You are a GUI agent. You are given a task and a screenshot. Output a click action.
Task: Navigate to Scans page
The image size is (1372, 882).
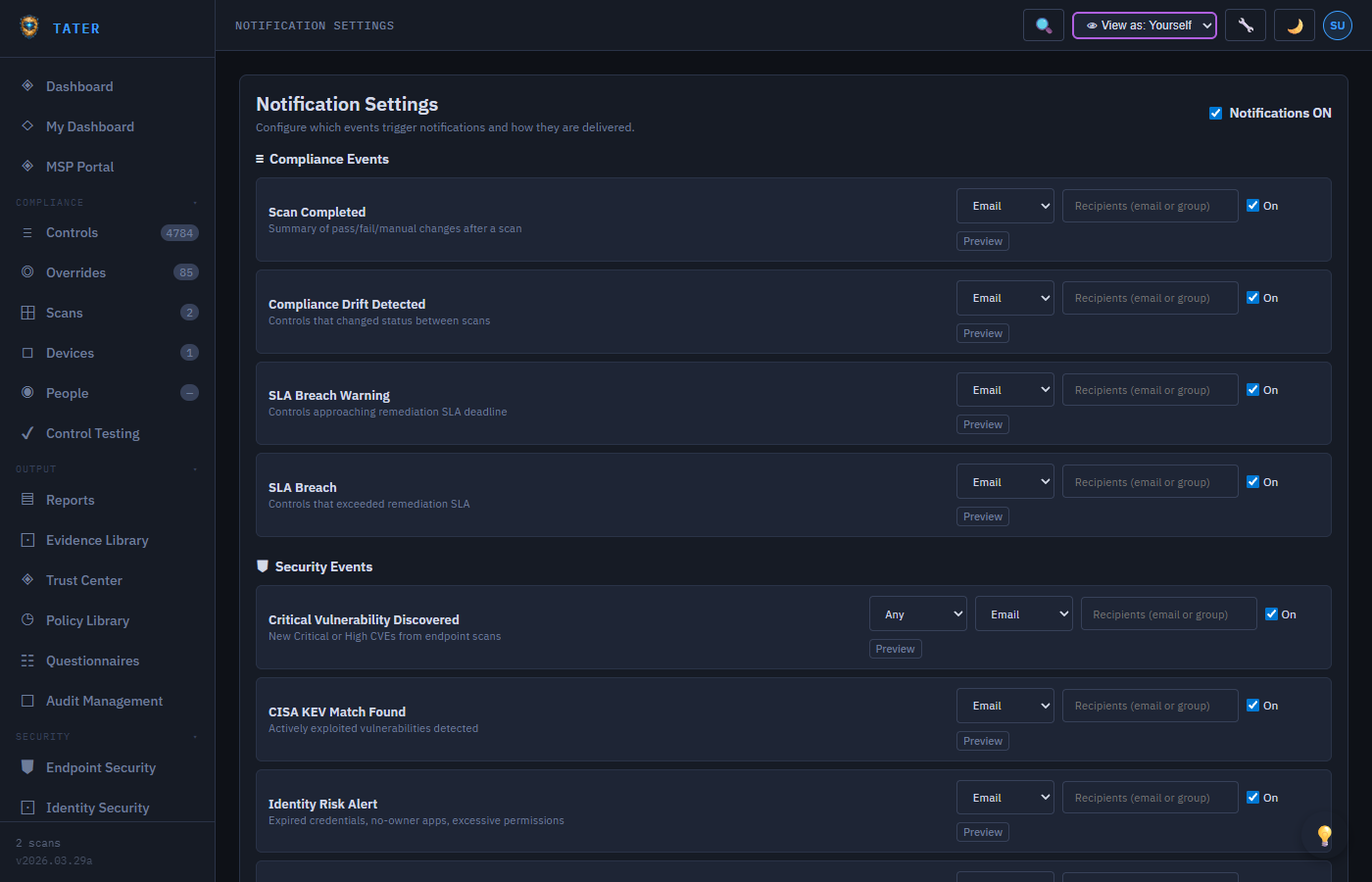tap(108, 313)
